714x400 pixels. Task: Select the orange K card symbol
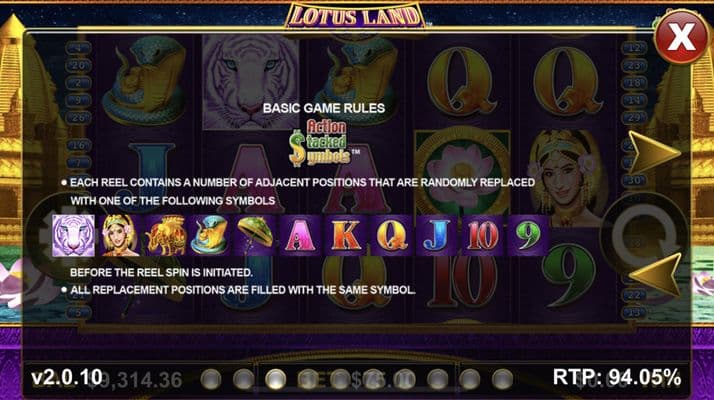click(x=346, y=236)
